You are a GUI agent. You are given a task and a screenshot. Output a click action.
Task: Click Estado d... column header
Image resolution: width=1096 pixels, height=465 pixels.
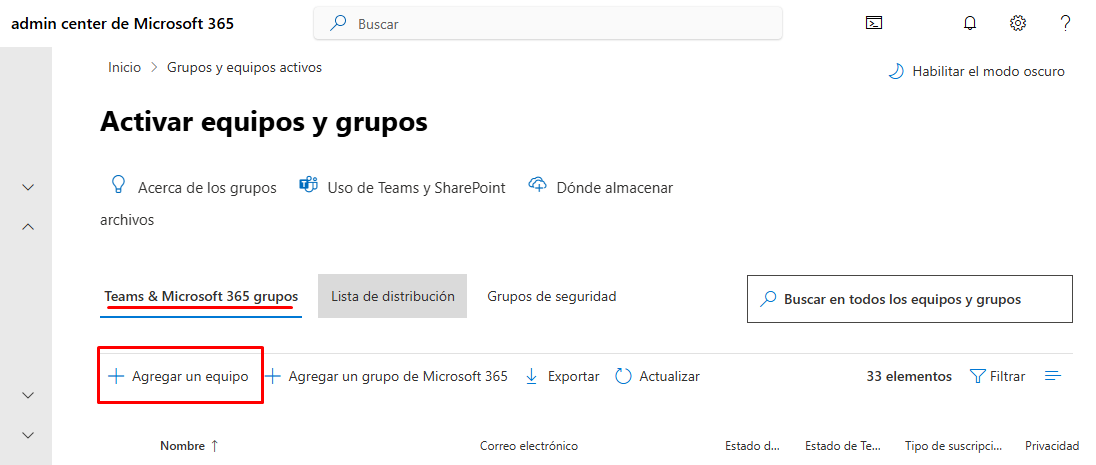753,445
